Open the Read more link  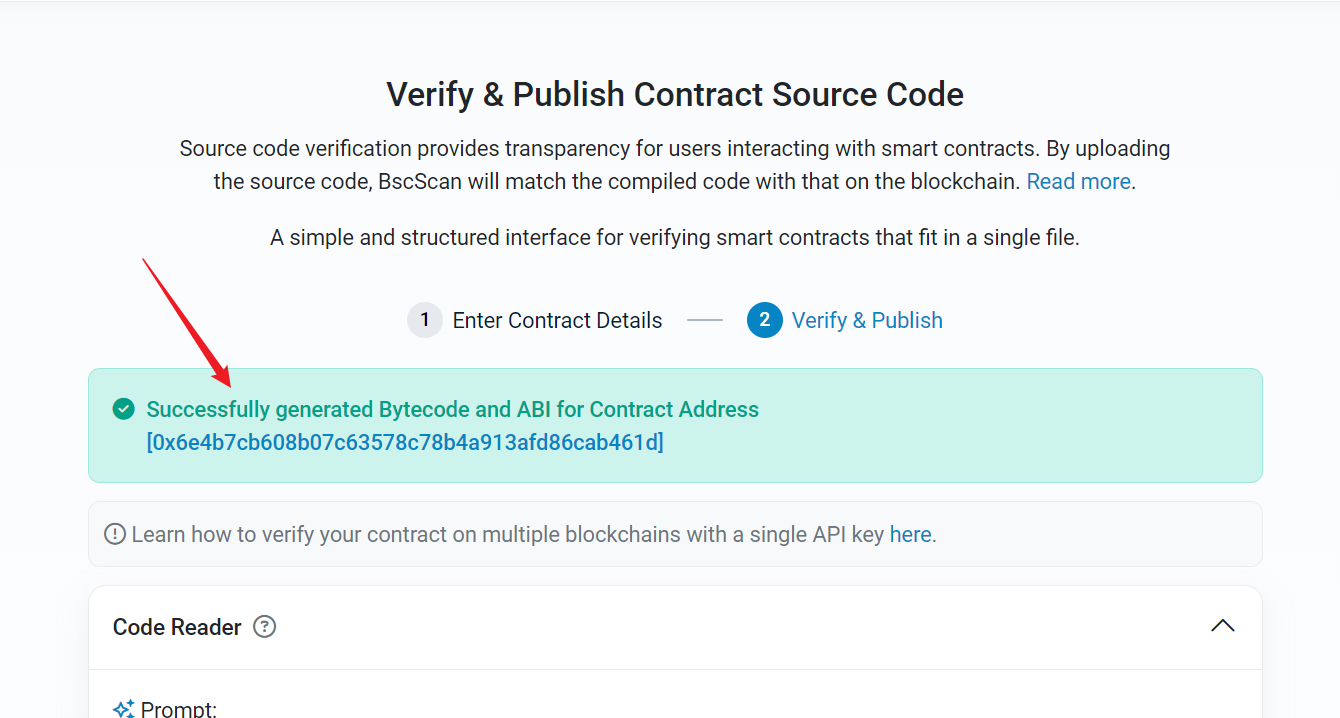tap(1078, 182)
